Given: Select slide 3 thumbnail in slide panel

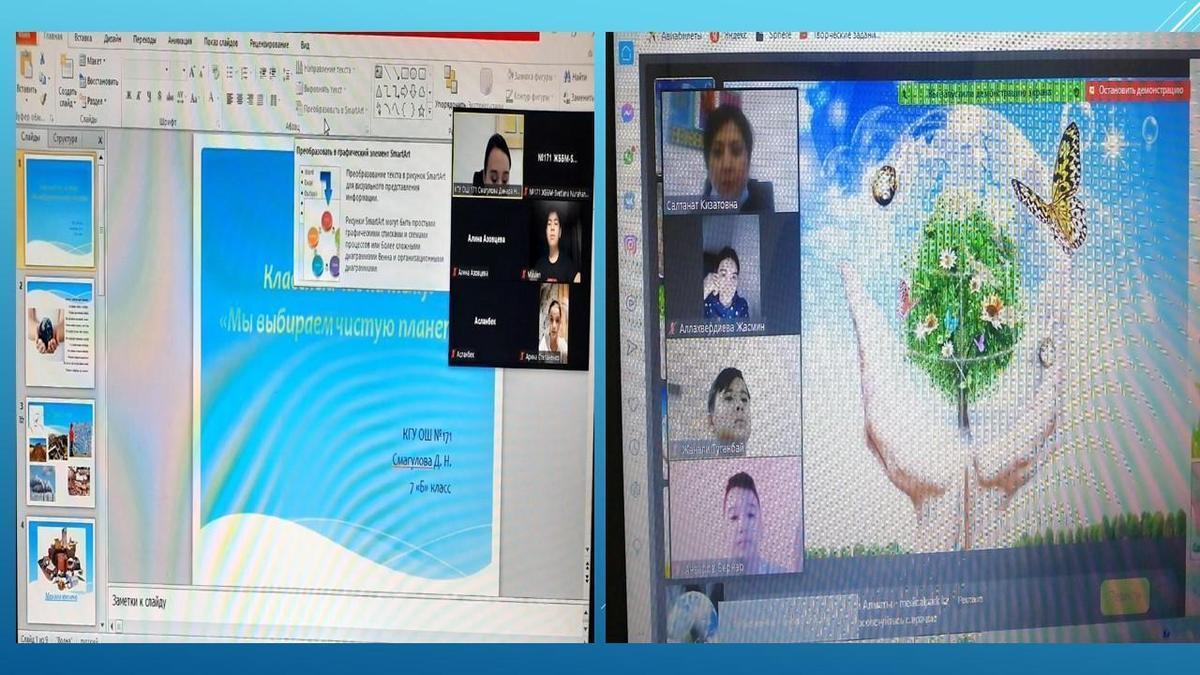Looking at the screenshot, I should pos(60,452).
